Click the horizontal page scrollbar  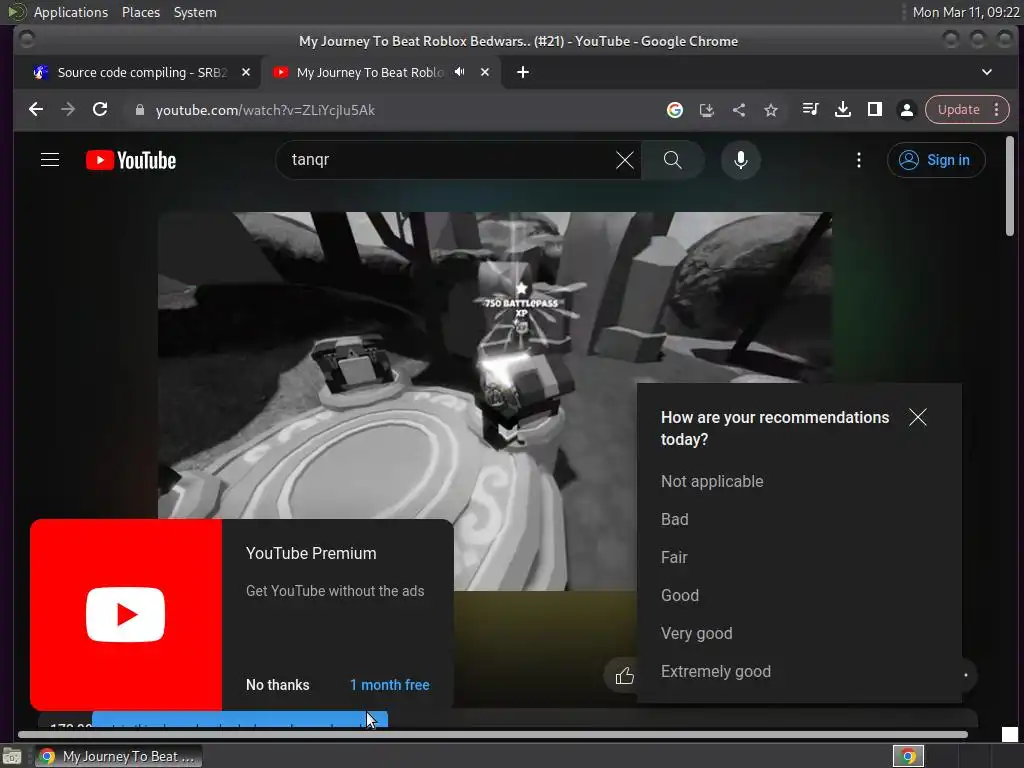(x=492, y=735)
